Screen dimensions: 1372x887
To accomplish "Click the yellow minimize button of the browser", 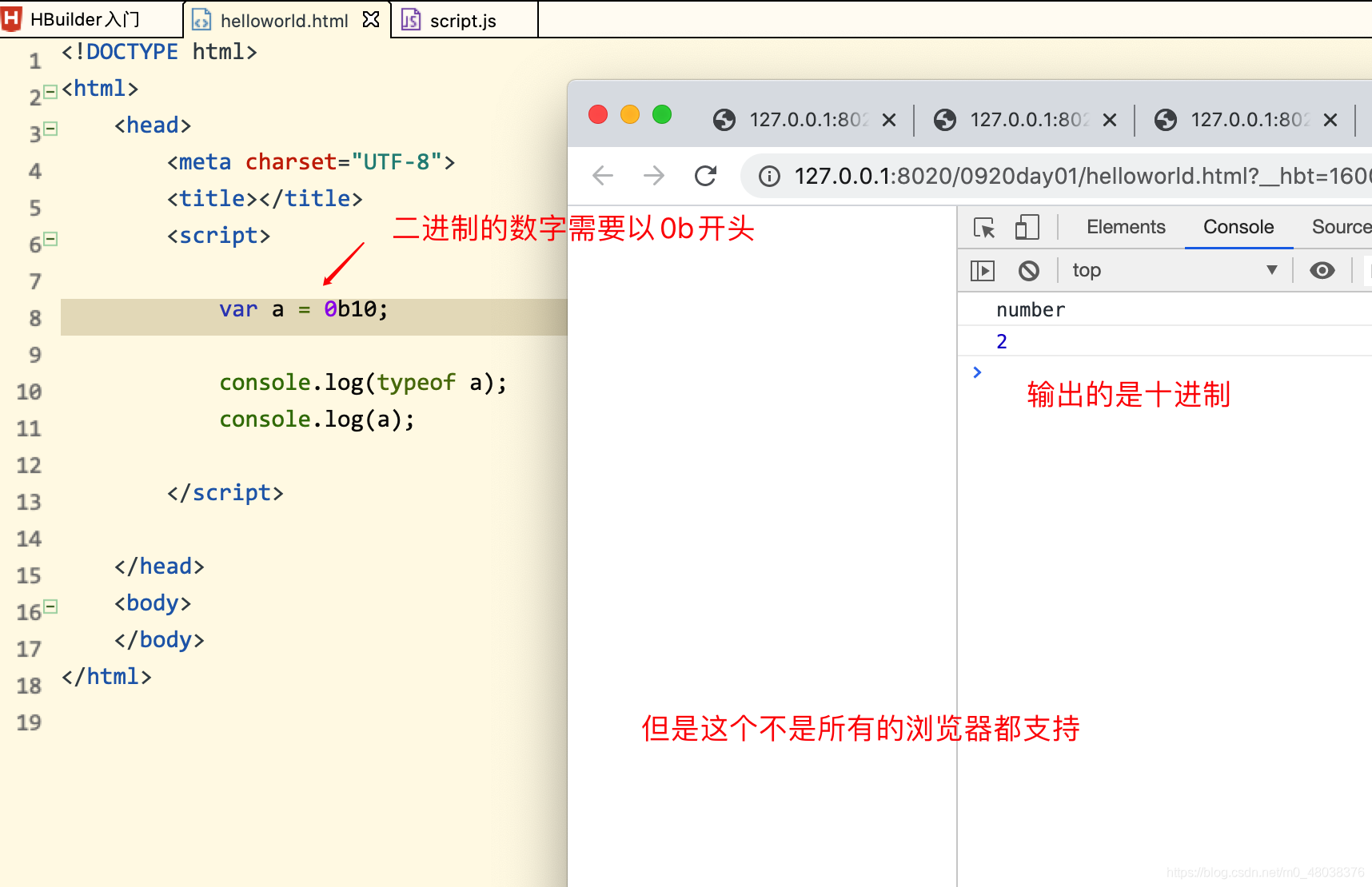I will coord(630,114).
